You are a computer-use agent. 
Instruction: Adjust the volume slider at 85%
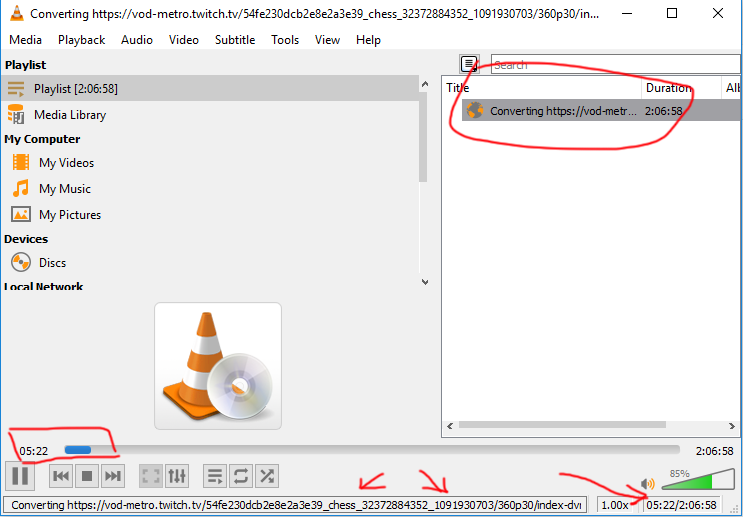click(697, 481)
